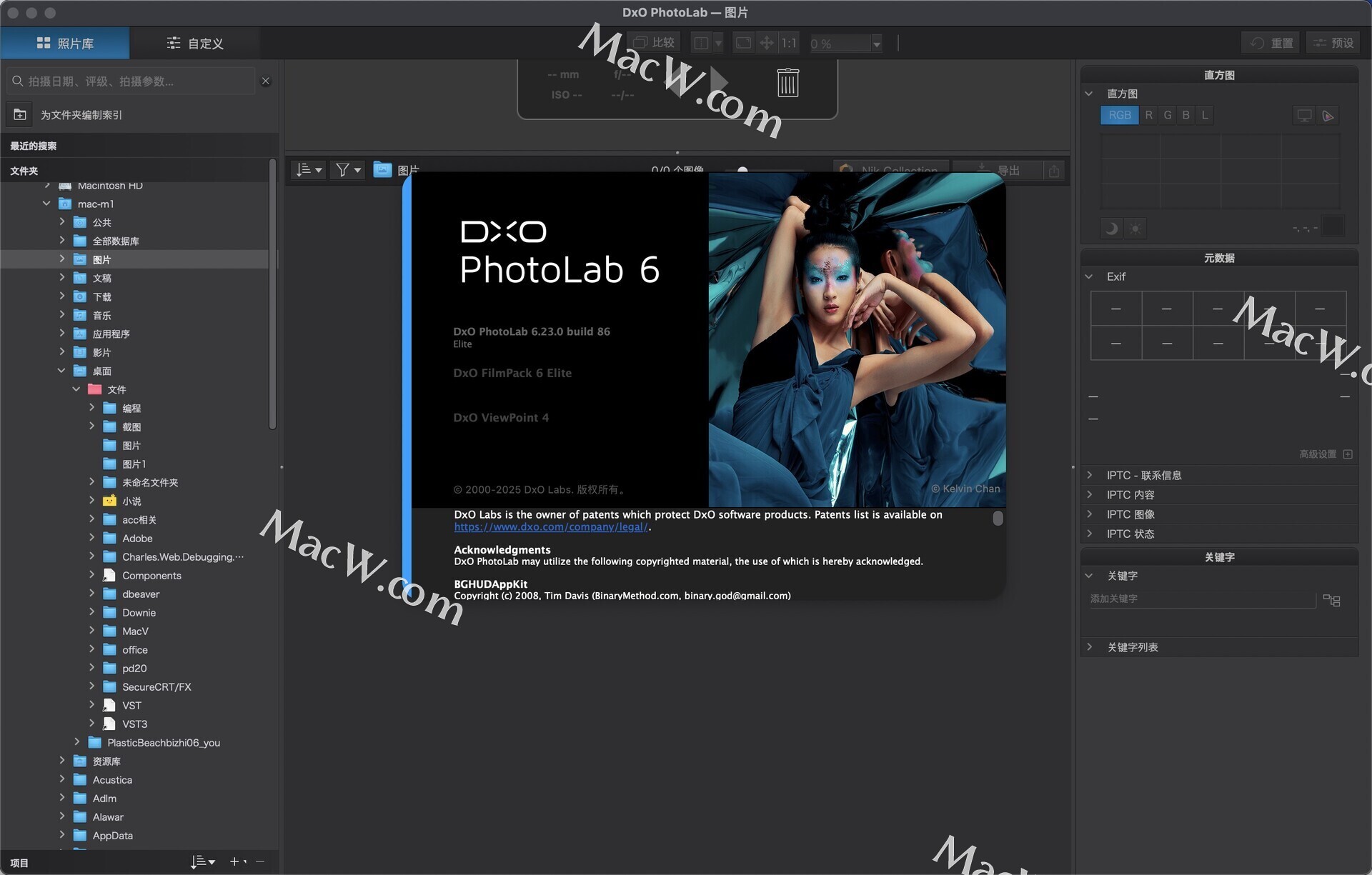Clear the search field with X icon
The width and height of the screenshot is (1372, 875).
[x=266, y=81]
